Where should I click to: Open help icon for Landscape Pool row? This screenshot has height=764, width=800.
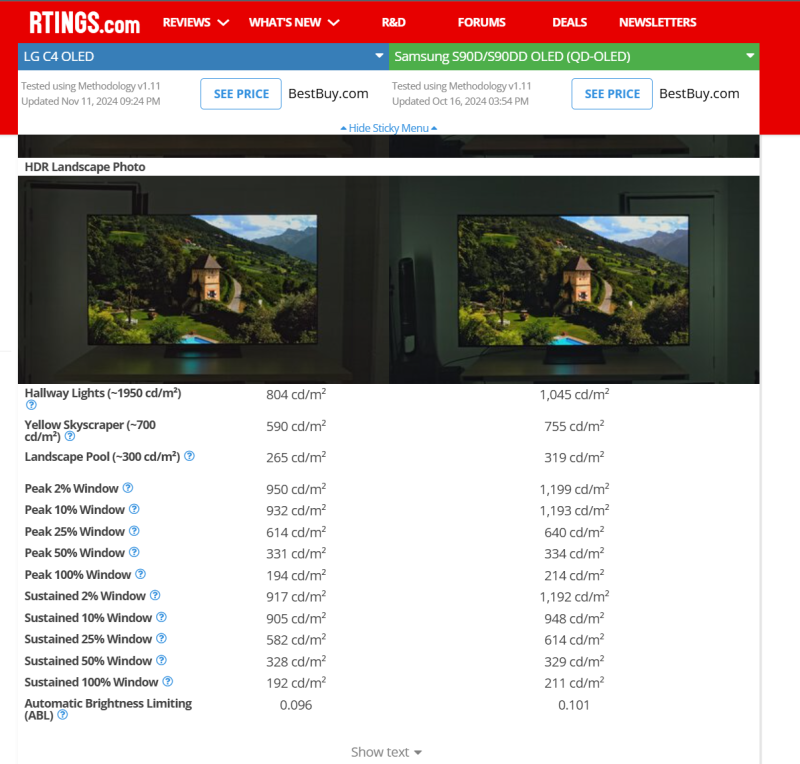(189, 456)
